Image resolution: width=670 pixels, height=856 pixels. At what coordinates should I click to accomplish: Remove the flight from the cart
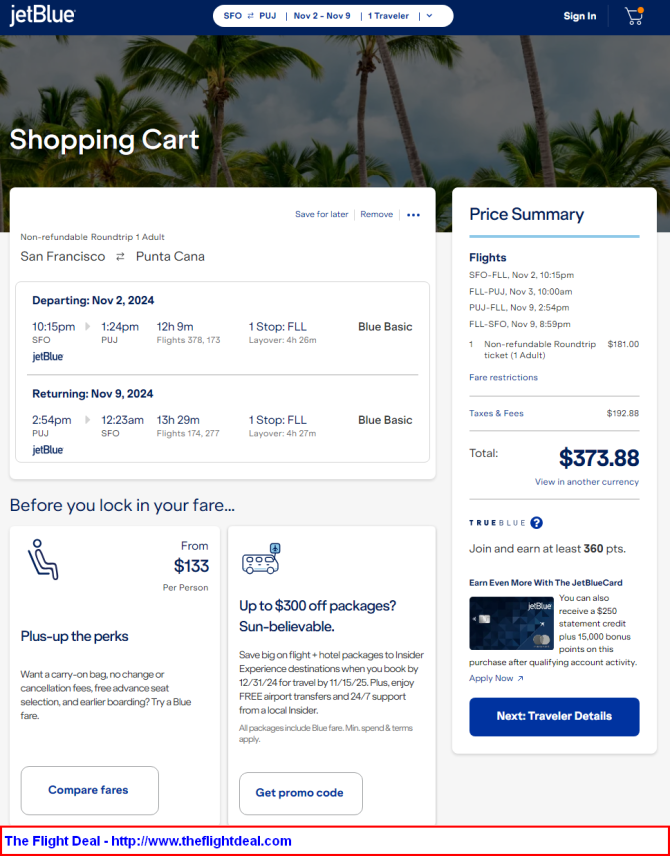click(x=377, y=215)
